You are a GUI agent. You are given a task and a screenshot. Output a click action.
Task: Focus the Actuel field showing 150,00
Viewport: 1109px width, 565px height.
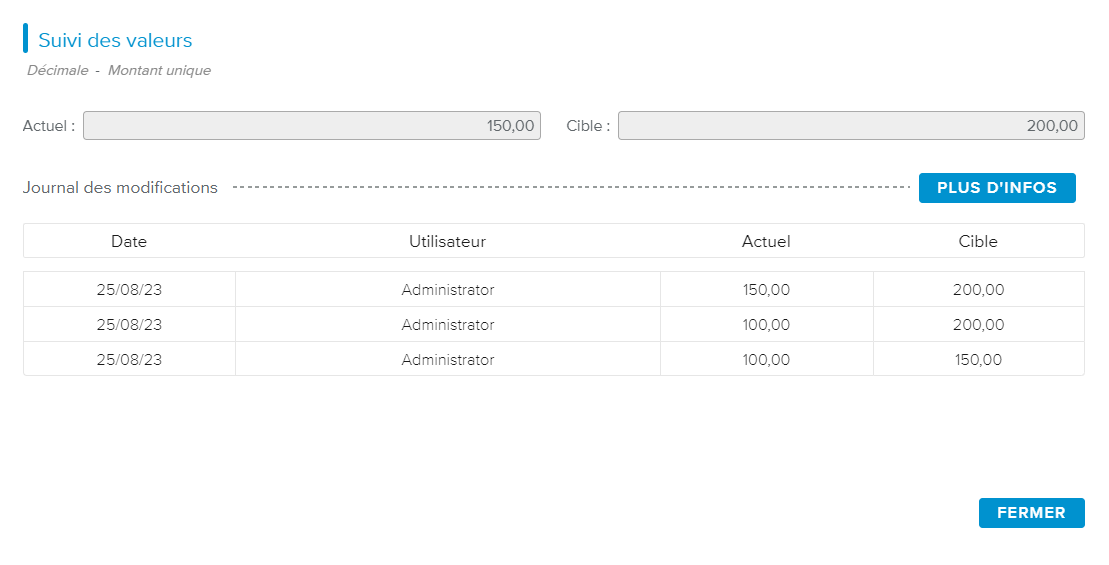312,126
